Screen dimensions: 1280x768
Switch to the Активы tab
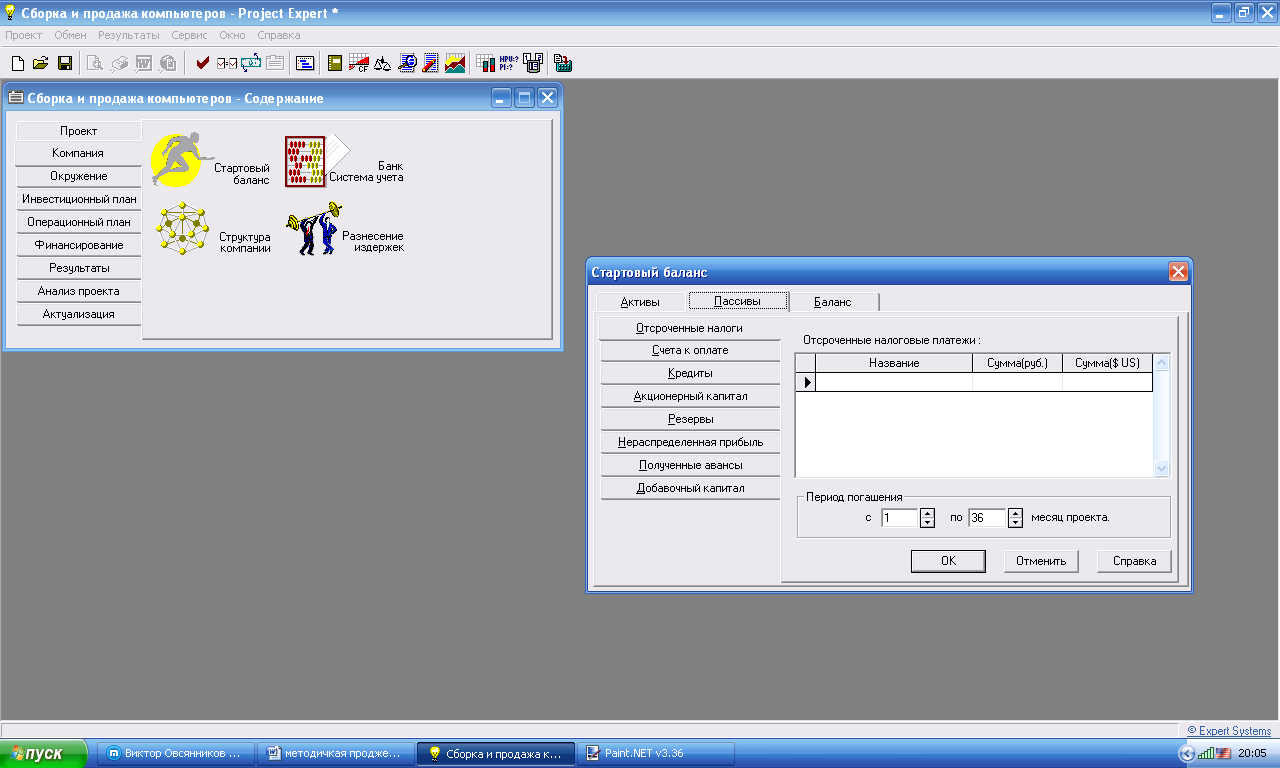coord(640,302)
